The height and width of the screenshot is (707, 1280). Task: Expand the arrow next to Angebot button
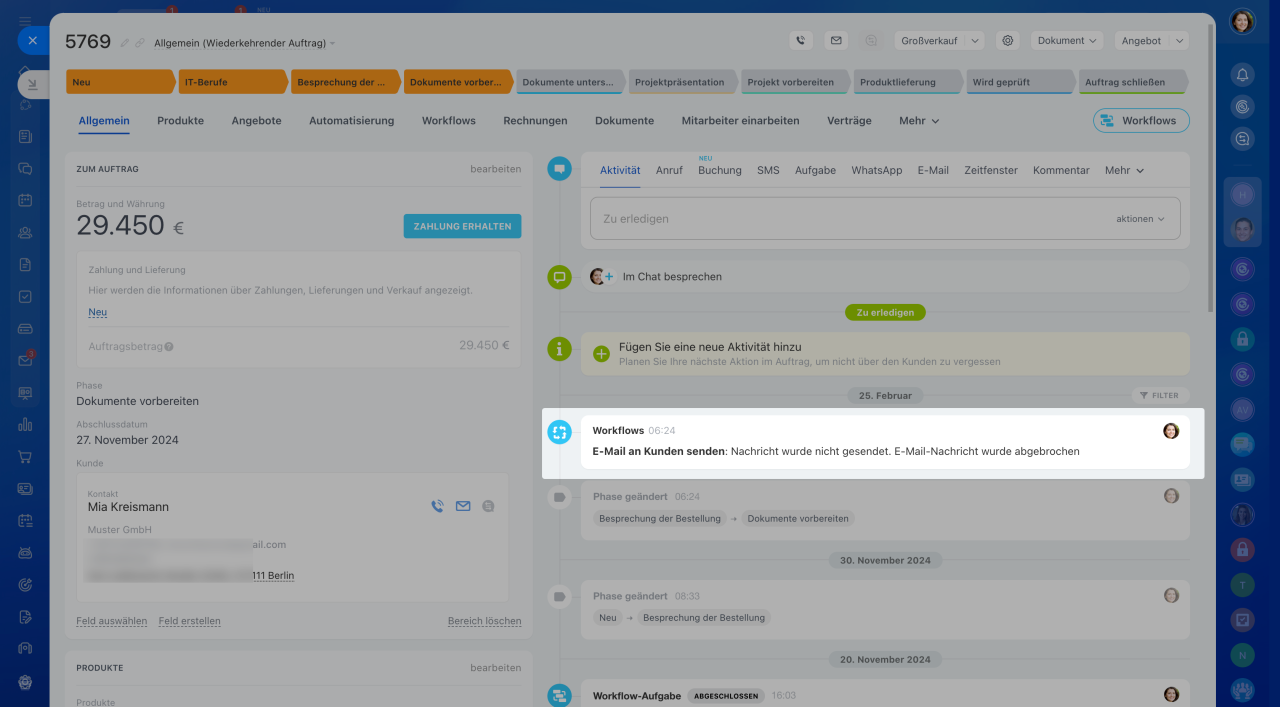(1178, 41)
